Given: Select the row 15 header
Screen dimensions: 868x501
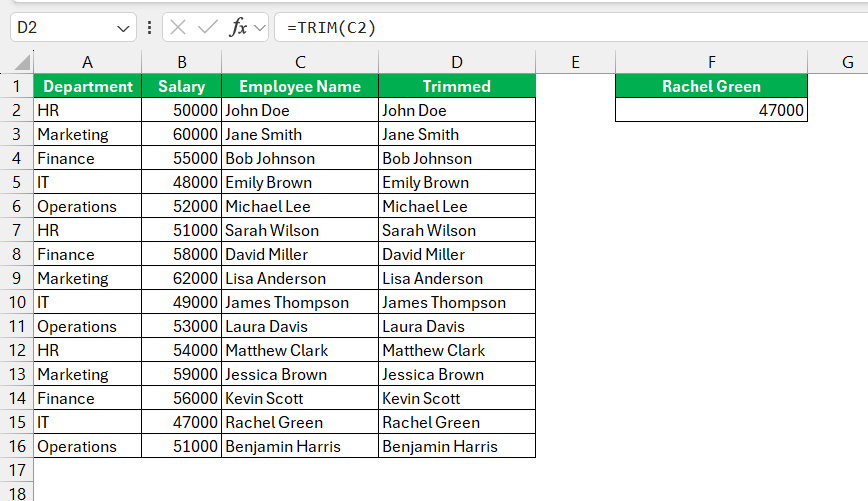Looking at the screenshot, I should (17, 422).
